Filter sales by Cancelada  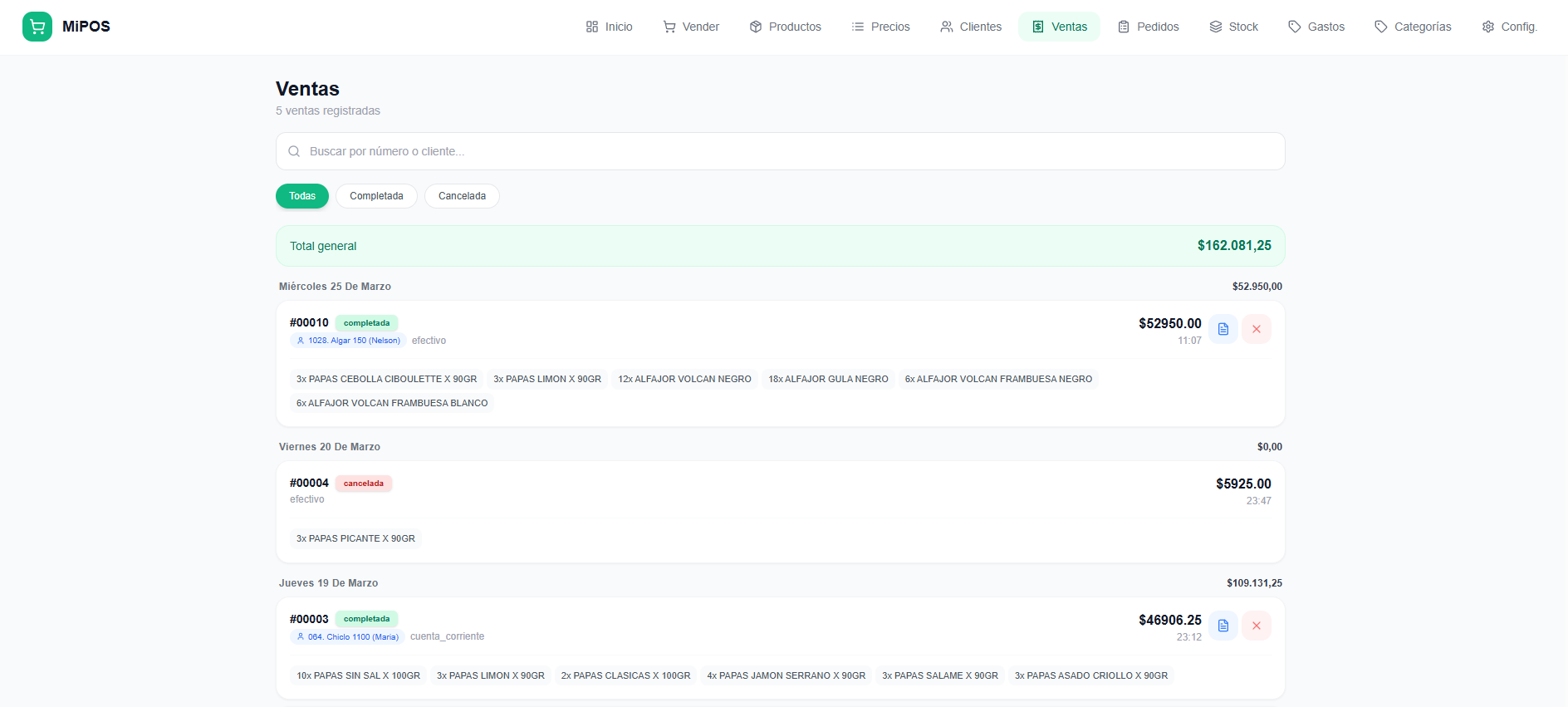pyautogui.click(x=462, y=196)
